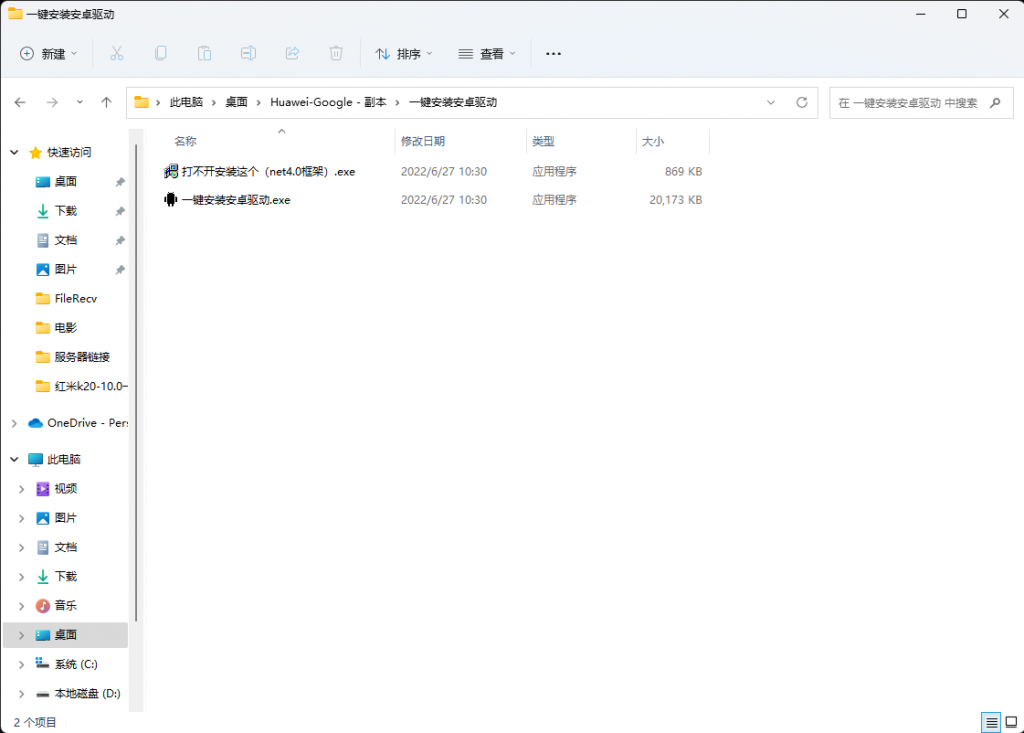Go forward with the right arrow
The width and height of the screenshot is (1024, 733).
point(52,103)
